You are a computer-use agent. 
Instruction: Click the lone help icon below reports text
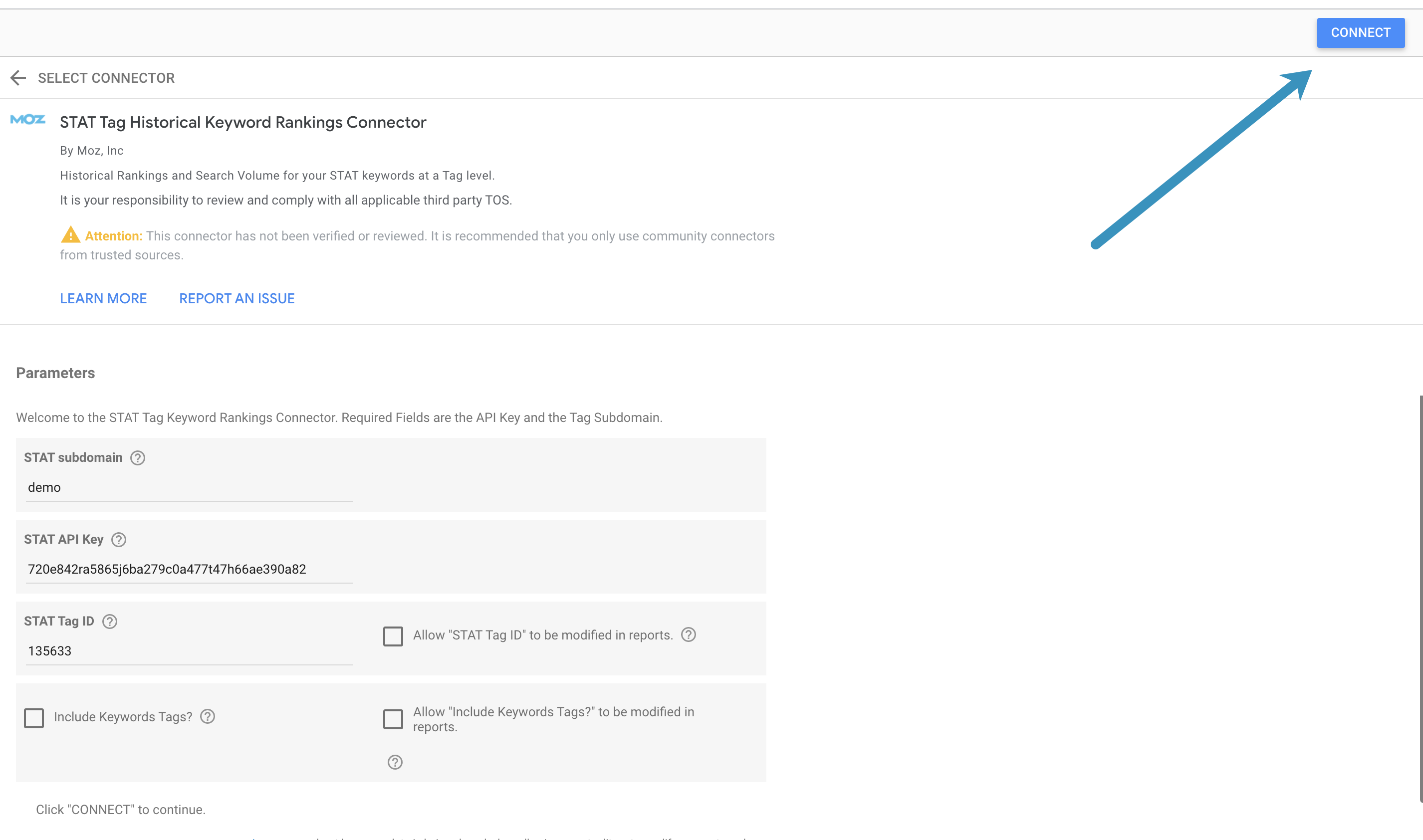(395, 762)
